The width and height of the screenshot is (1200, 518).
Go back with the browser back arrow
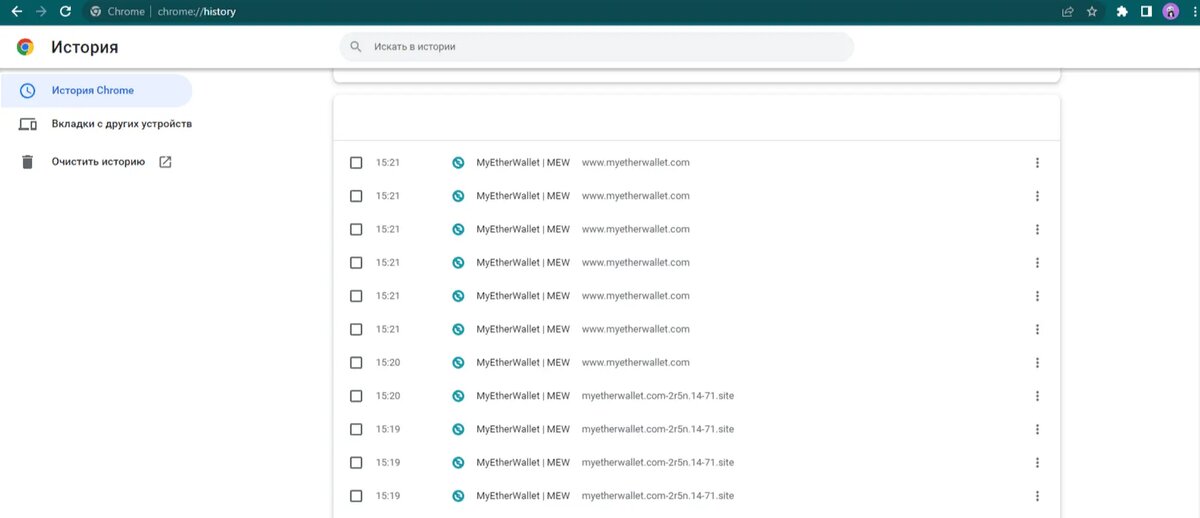16,12
